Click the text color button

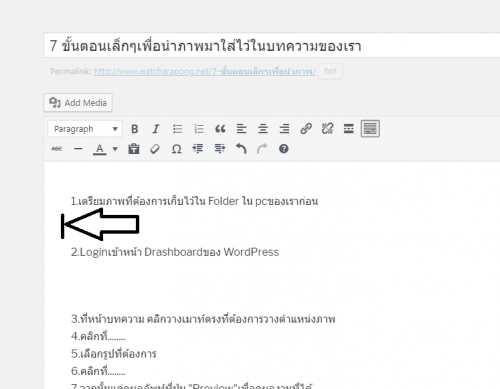[99, 149]
